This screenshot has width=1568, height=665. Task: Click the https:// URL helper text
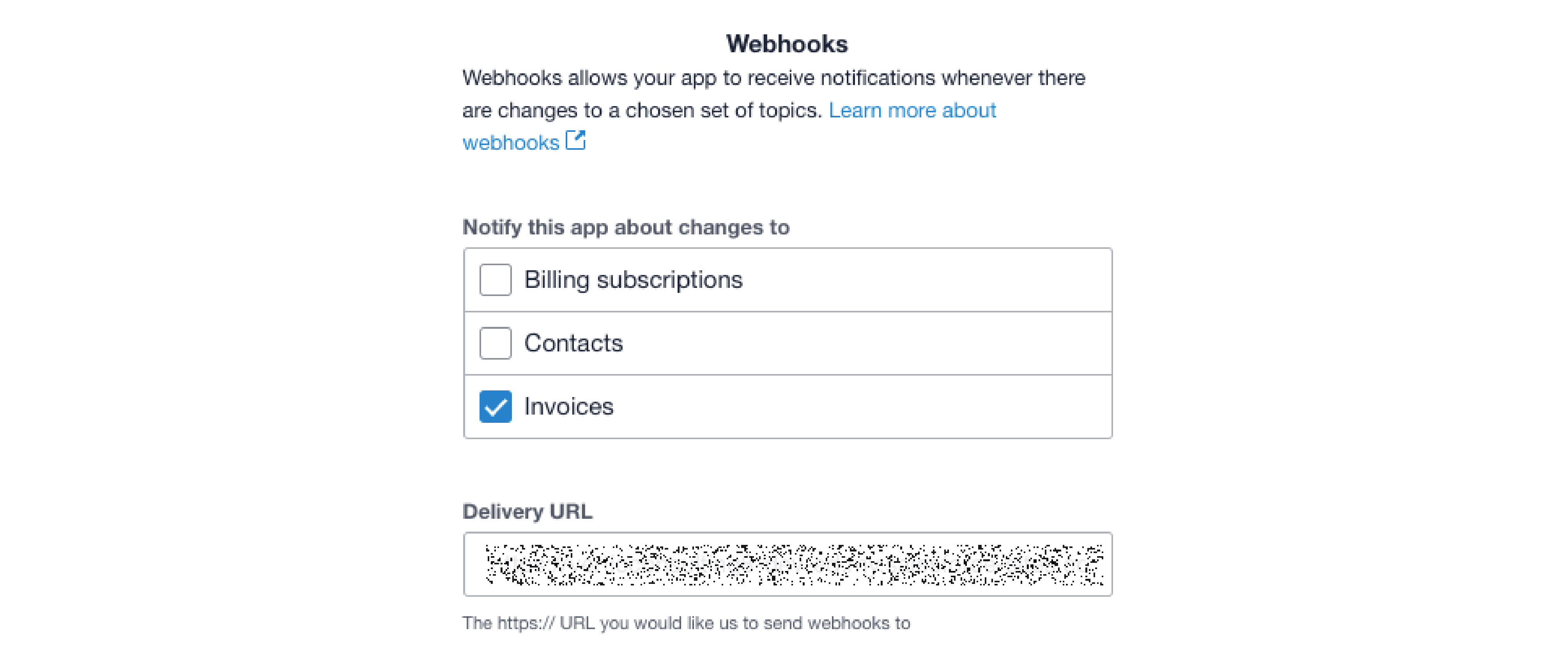tap(686, 623)
